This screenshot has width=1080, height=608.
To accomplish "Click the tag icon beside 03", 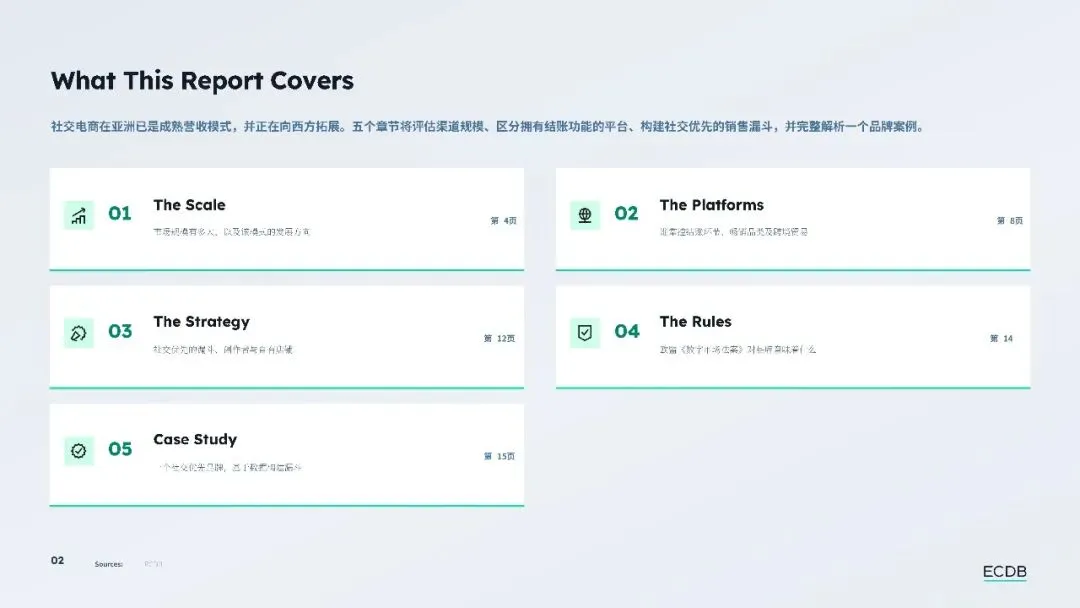I will pos(79,333).
